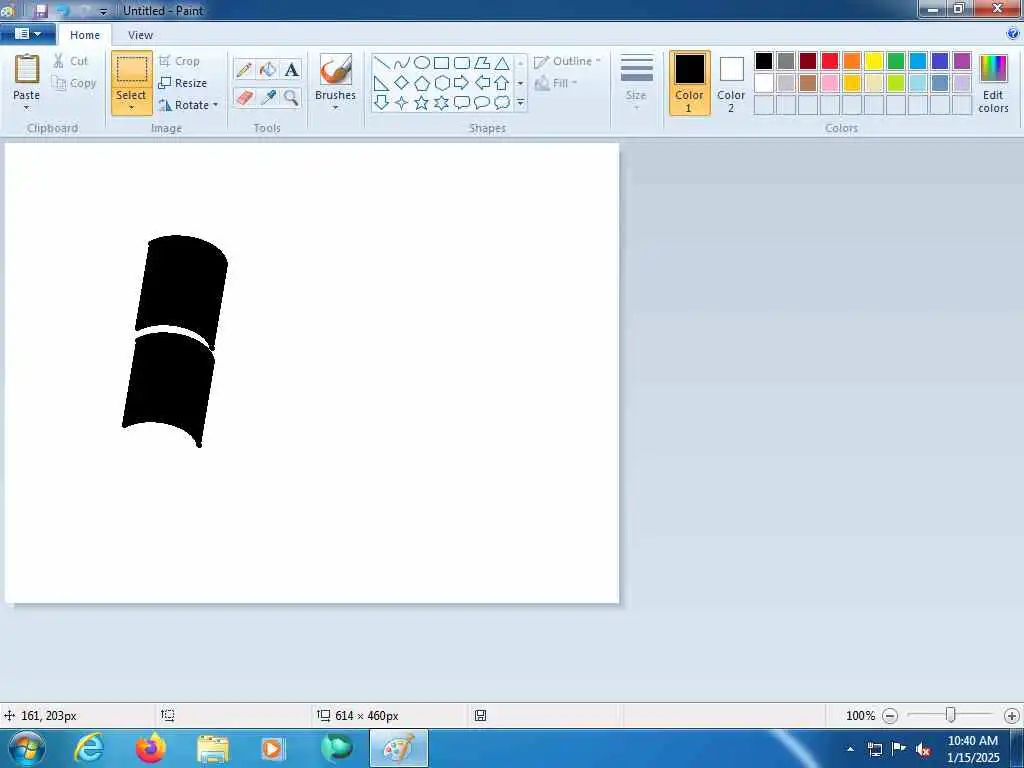Activate Color 1 foreground selector
Screen dimensions: 1024x768
click(690, 83)
